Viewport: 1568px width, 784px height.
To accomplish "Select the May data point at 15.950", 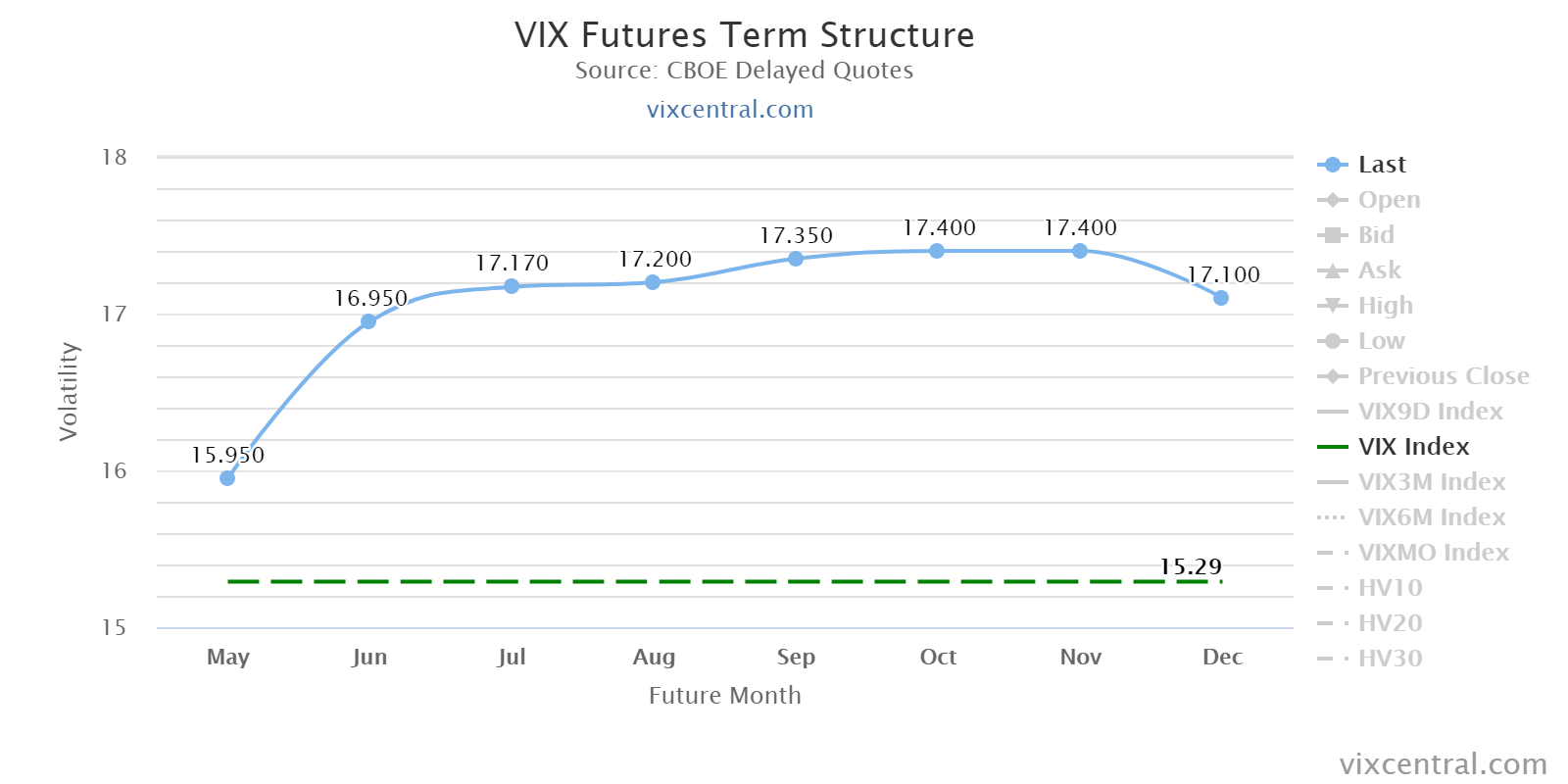I will click(x=227, y=478).
